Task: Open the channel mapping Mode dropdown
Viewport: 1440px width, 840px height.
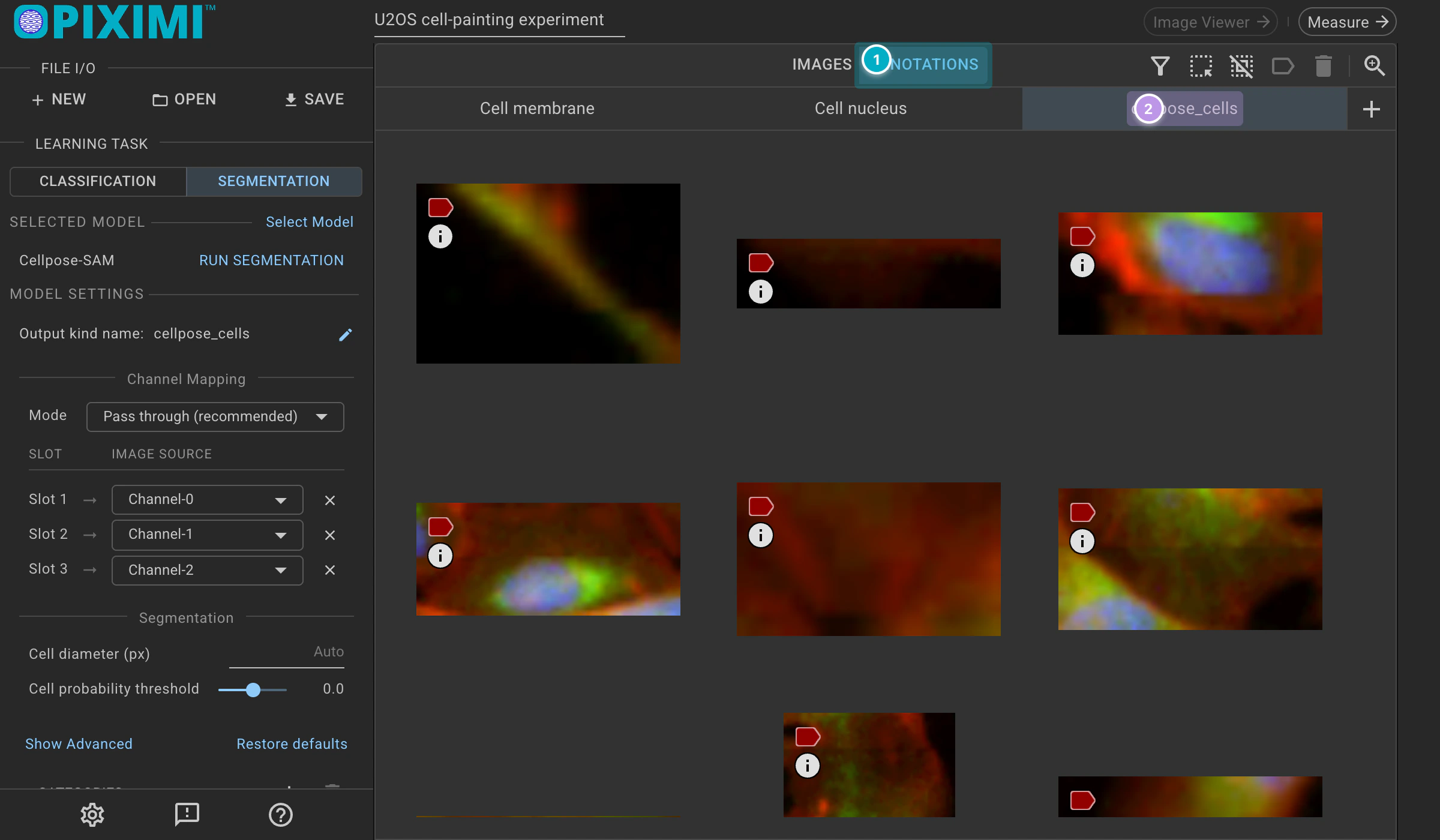Action: [215, 416]
